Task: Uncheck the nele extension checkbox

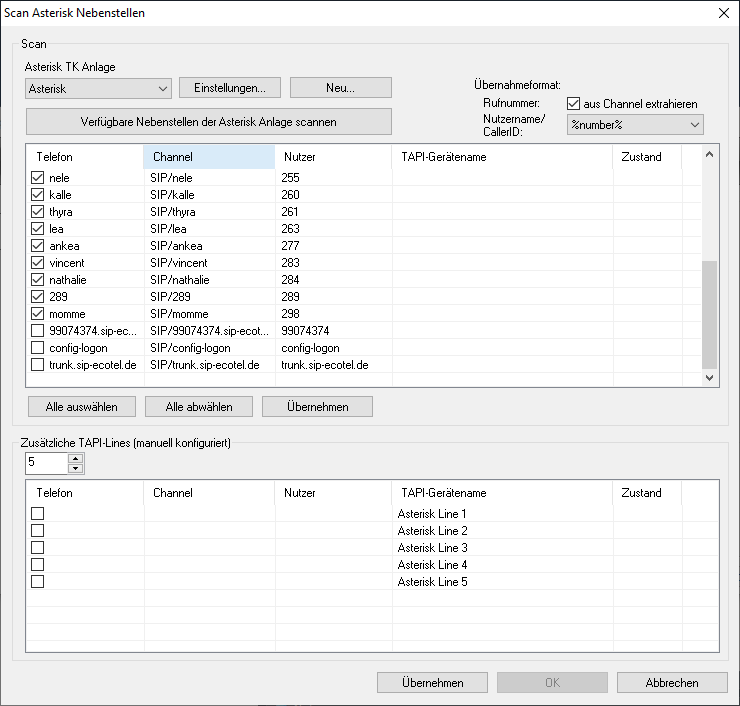Action: point(38,178)
